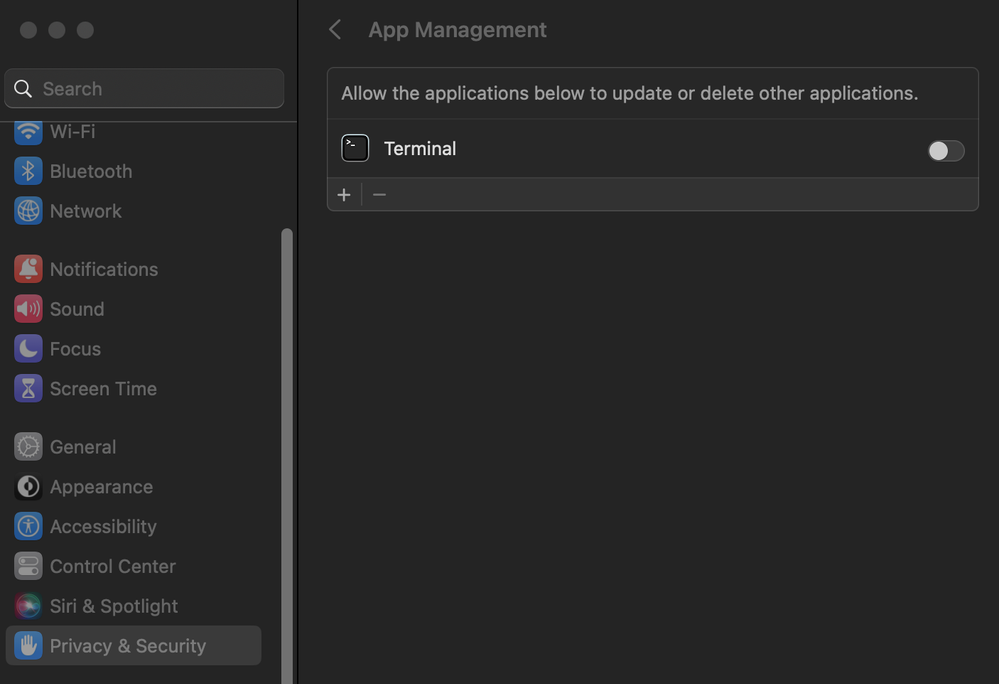Click the Network globe icon
The height and width of the screenshot is (684, 999).
pos(28,211)
